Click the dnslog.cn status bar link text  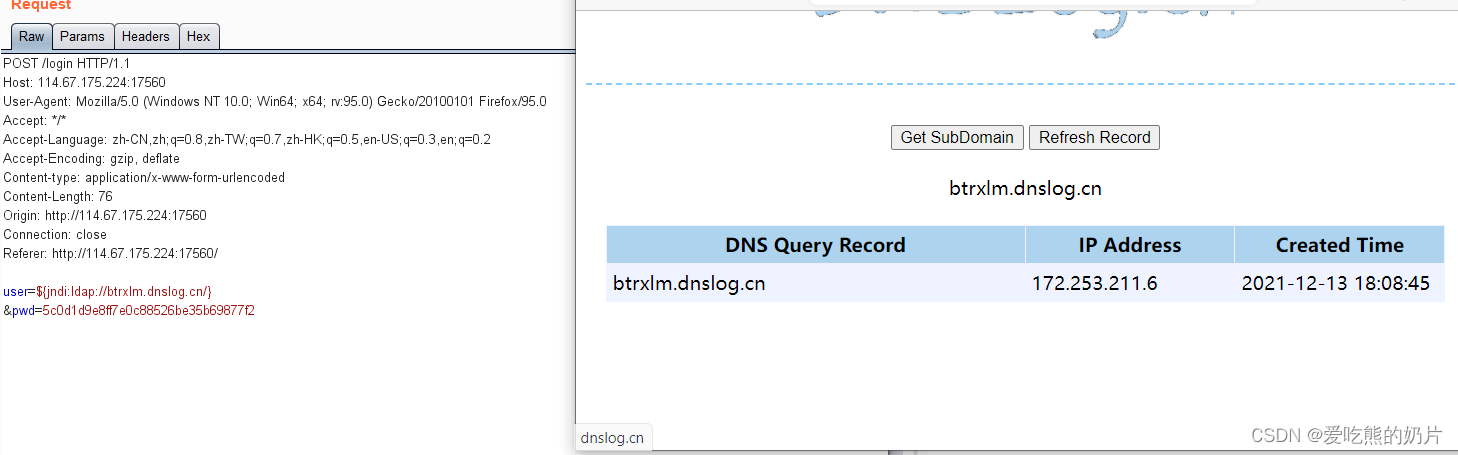(612, 438)
